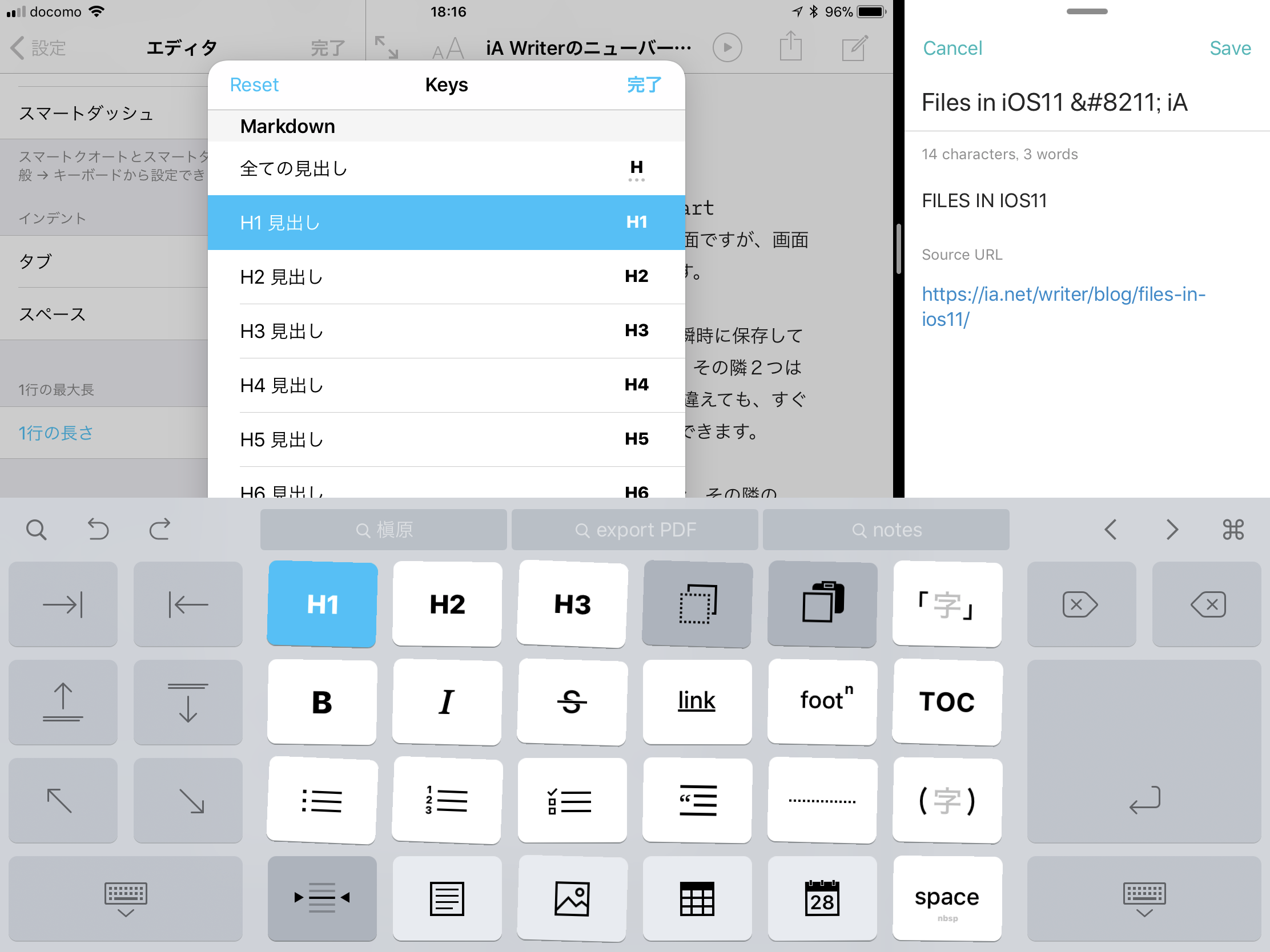This screenshot has width=1270, height=952.
Task: Tap 完了 in Keys popup
Action: (644, 85)
